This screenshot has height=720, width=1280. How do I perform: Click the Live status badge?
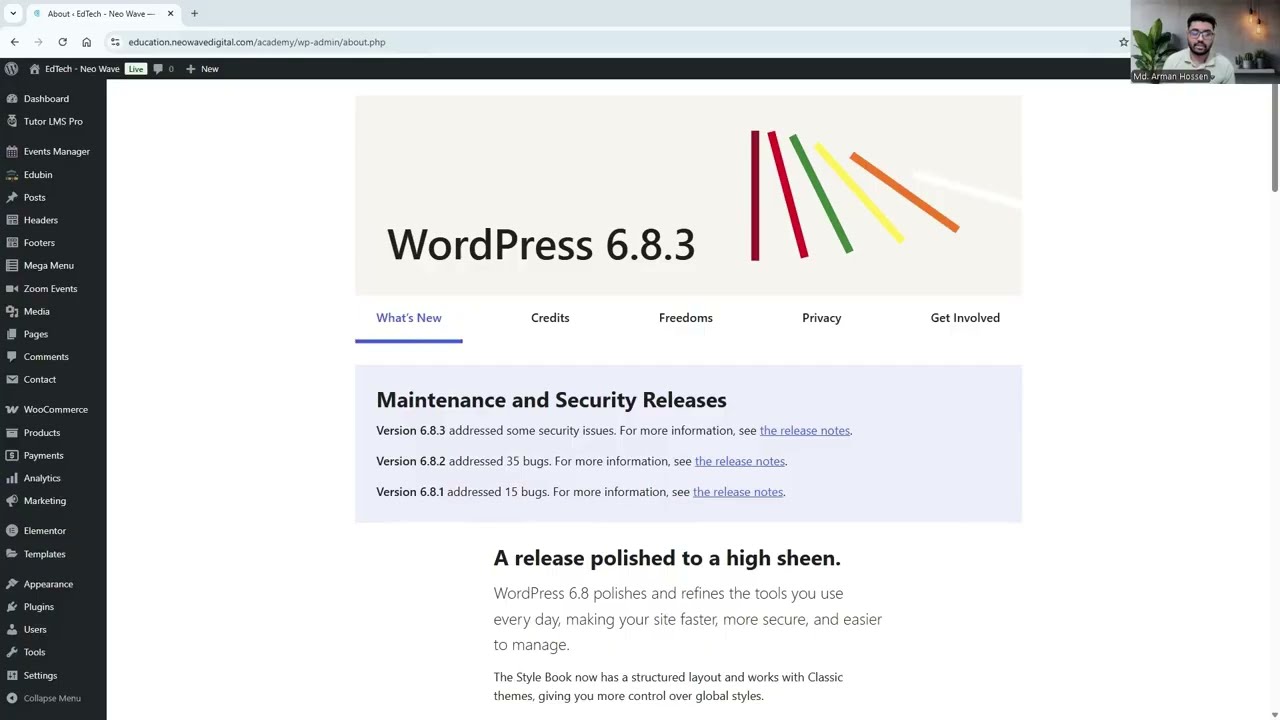pos(136,69)
